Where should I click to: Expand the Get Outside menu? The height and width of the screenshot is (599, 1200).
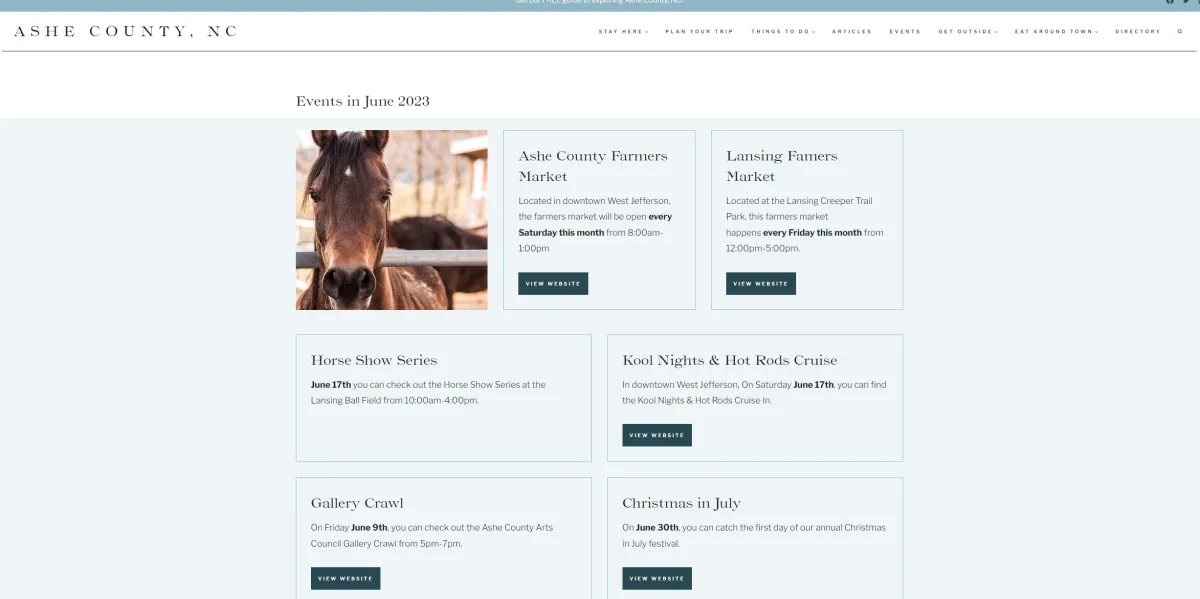968,32
